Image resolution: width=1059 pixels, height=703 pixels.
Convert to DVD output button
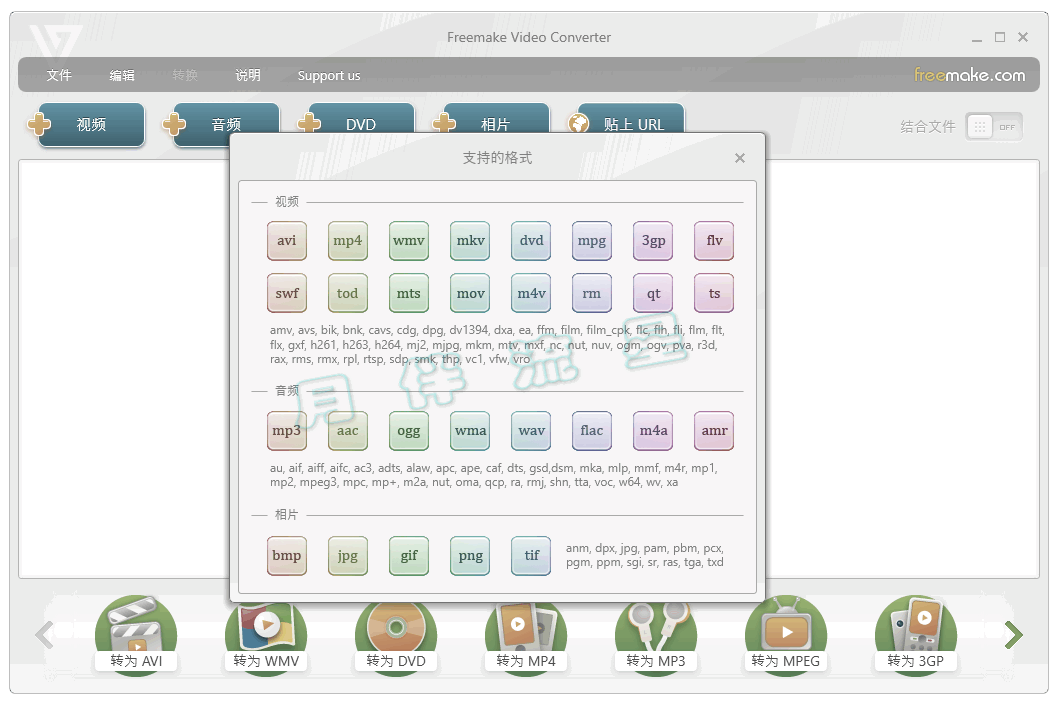point(396,639)
